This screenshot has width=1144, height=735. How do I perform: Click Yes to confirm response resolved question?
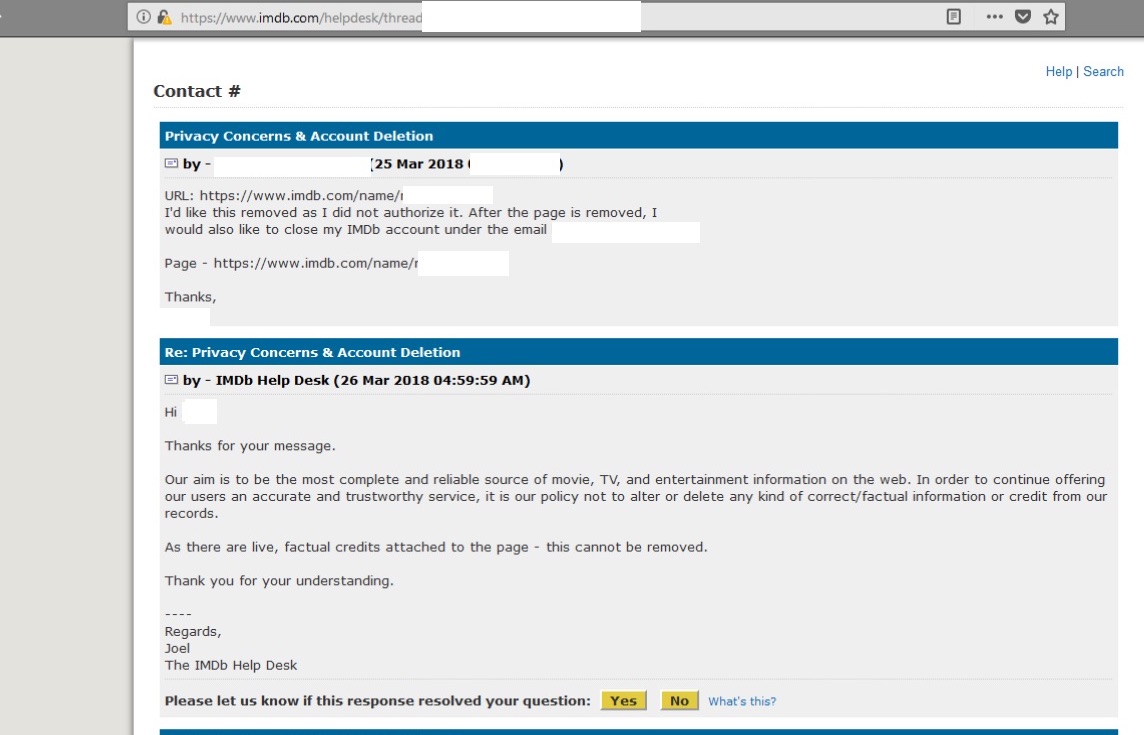pos(623,701)
